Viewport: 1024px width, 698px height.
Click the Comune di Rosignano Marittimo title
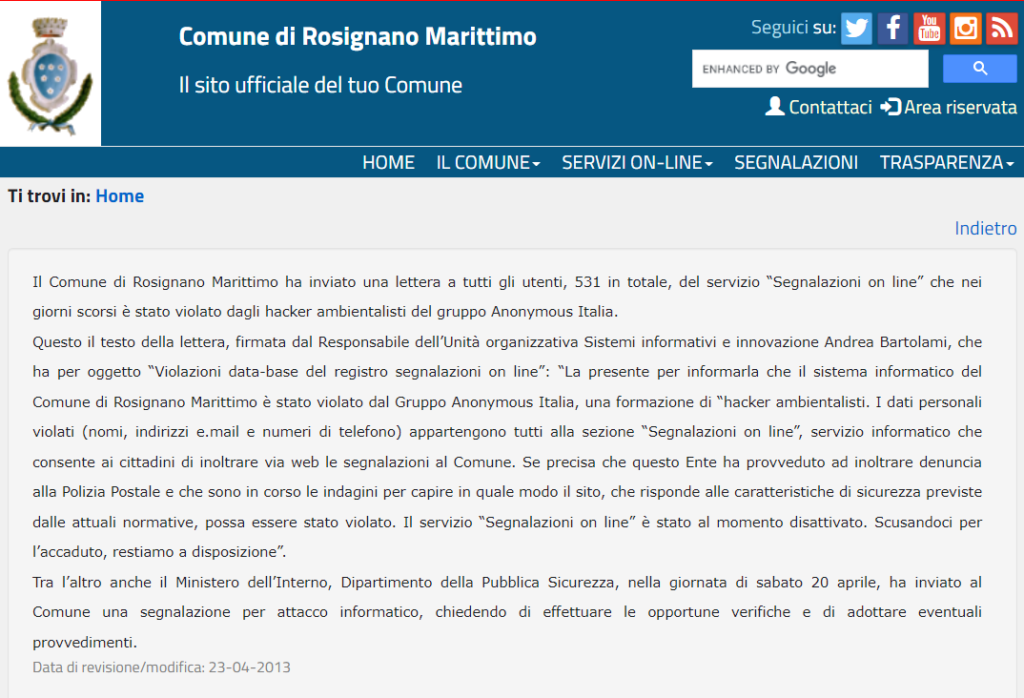click(357, 37)
